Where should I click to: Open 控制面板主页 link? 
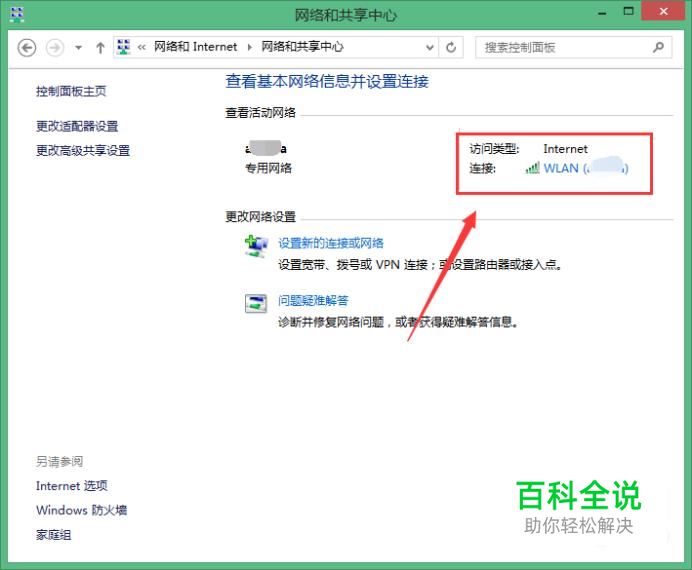click(71, 91)
